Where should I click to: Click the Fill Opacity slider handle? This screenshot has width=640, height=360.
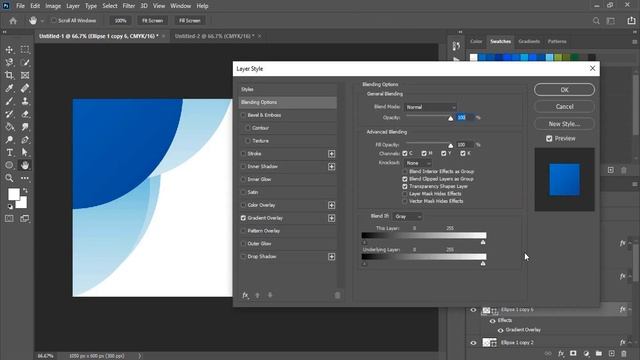click(x=451, y=145)
